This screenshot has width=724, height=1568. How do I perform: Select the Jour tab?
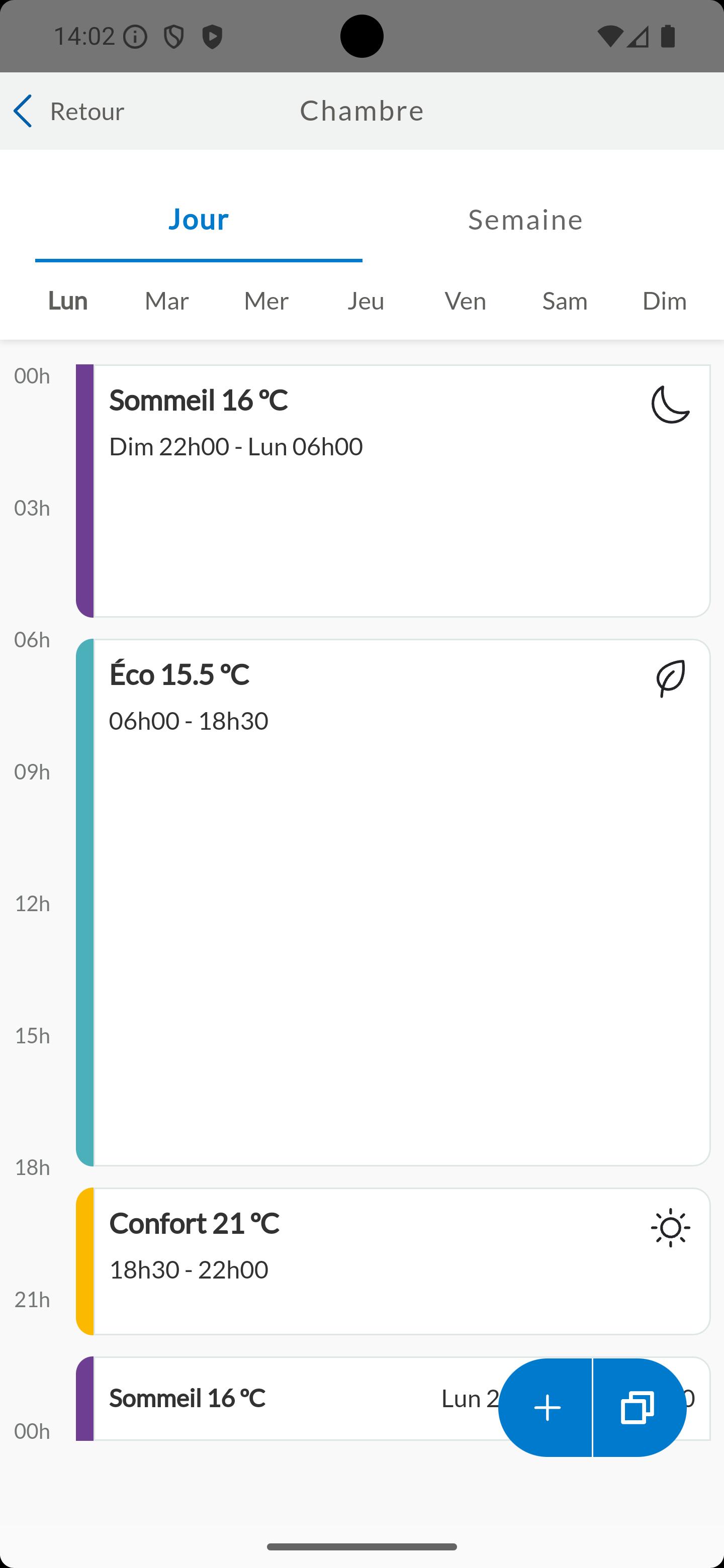coord(199,219)
